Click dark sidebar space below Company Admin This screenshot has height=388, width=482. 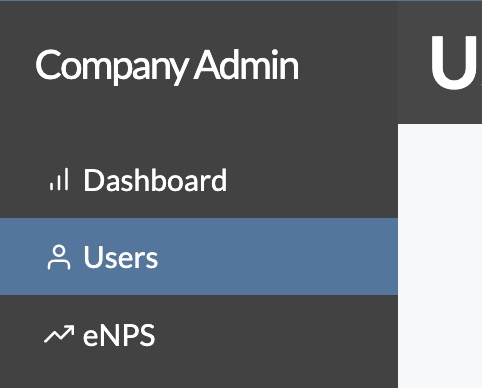199,115
